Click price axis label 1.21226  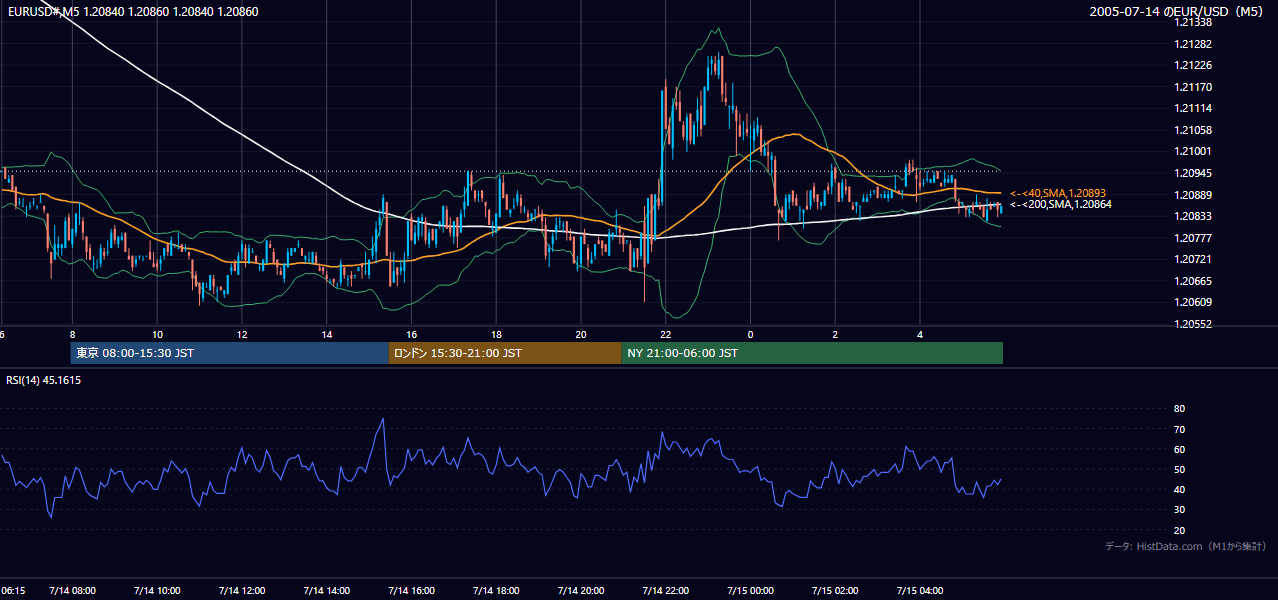click(x=1195, y=65)
